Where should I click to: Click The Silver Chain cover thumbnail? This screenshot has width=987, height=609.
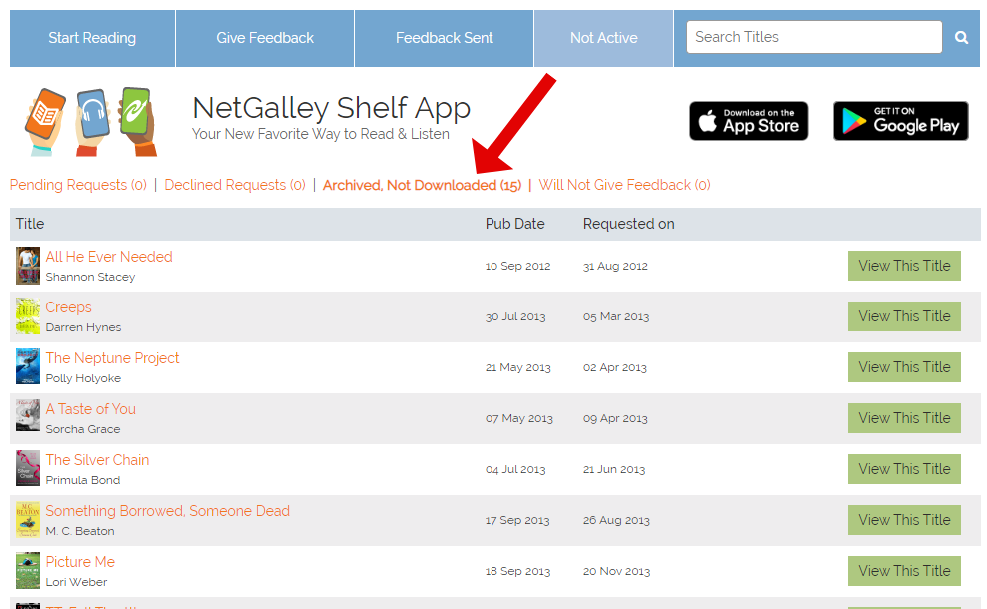pyautogui.click(x=28, y=469)
